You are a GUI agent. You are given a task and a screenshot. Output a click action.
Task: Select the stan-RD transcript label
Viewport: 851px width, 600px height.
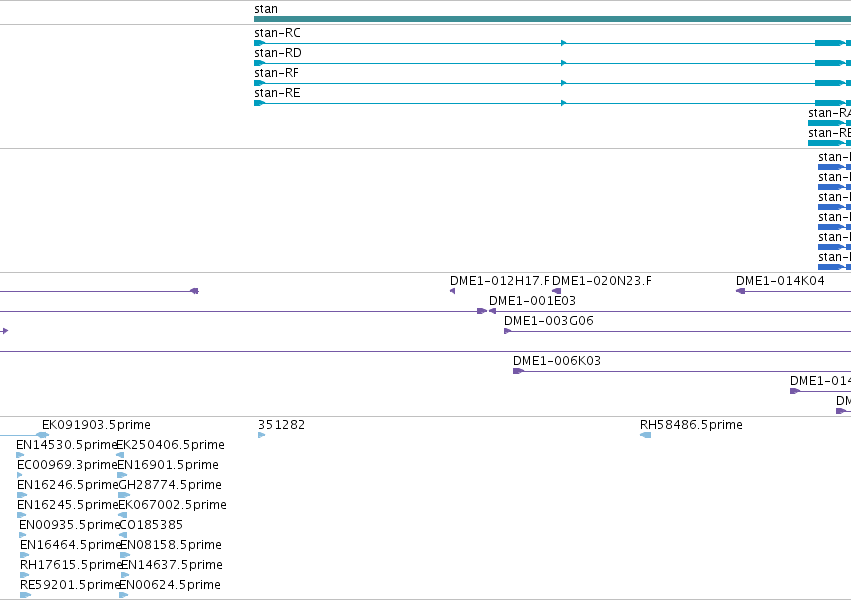pos(278,53)
